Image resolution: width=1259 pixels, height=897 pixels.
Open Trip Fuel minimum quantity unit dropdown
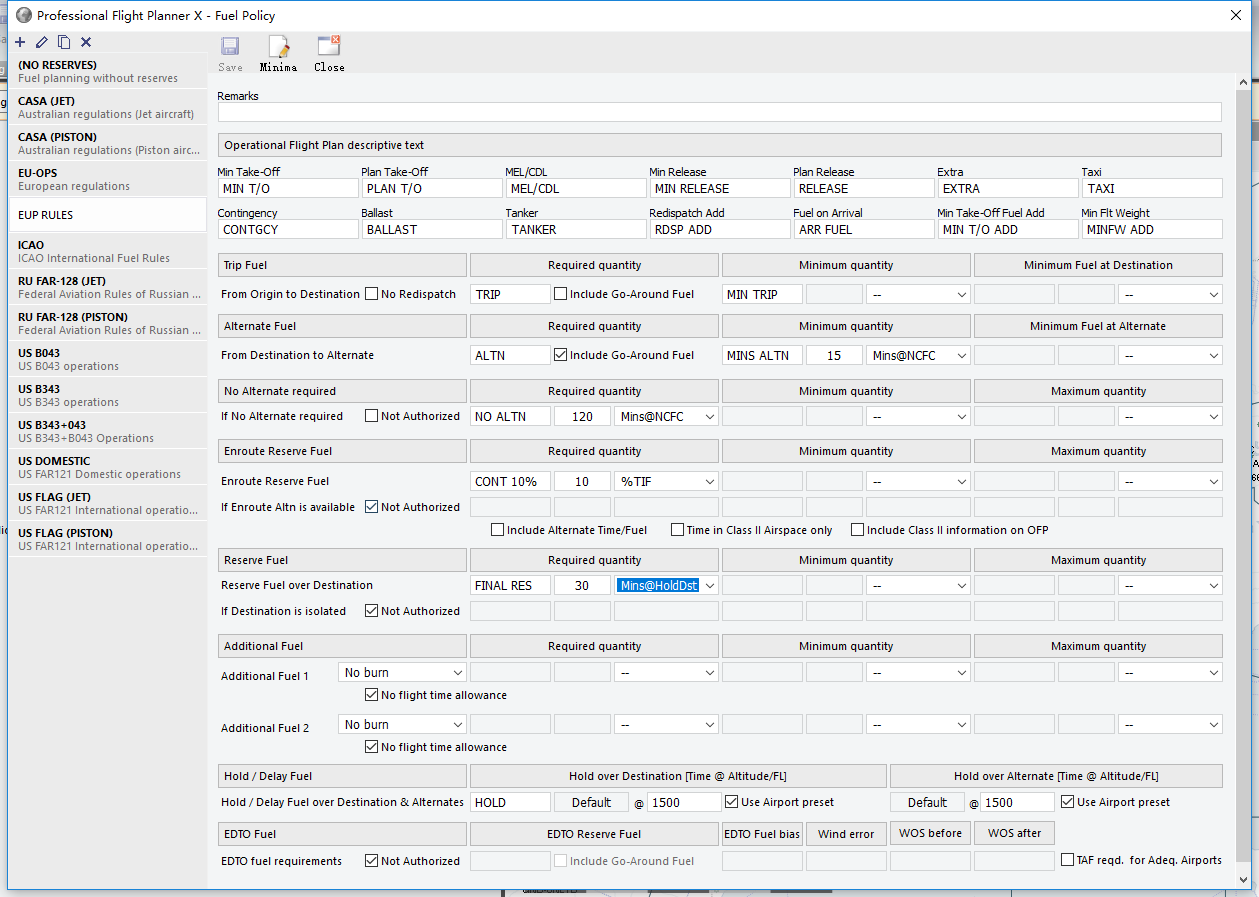click(918, 294)
